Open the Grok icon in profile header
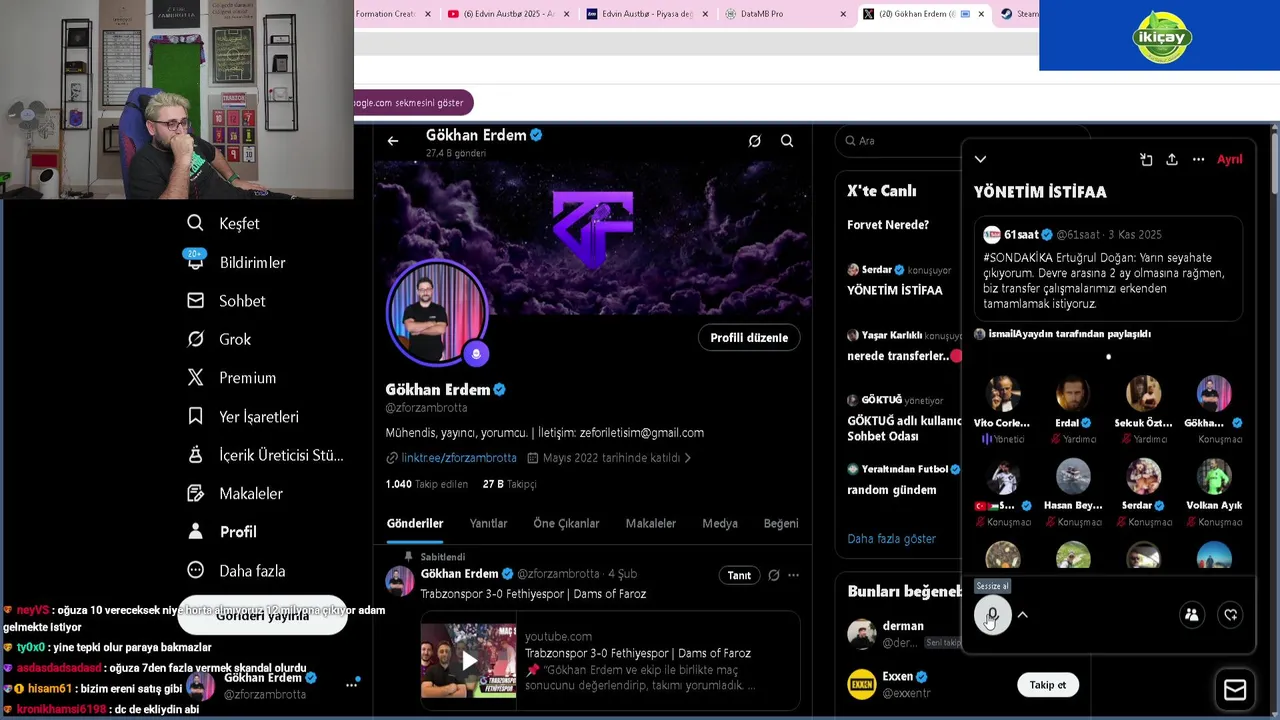 (755, 141)
